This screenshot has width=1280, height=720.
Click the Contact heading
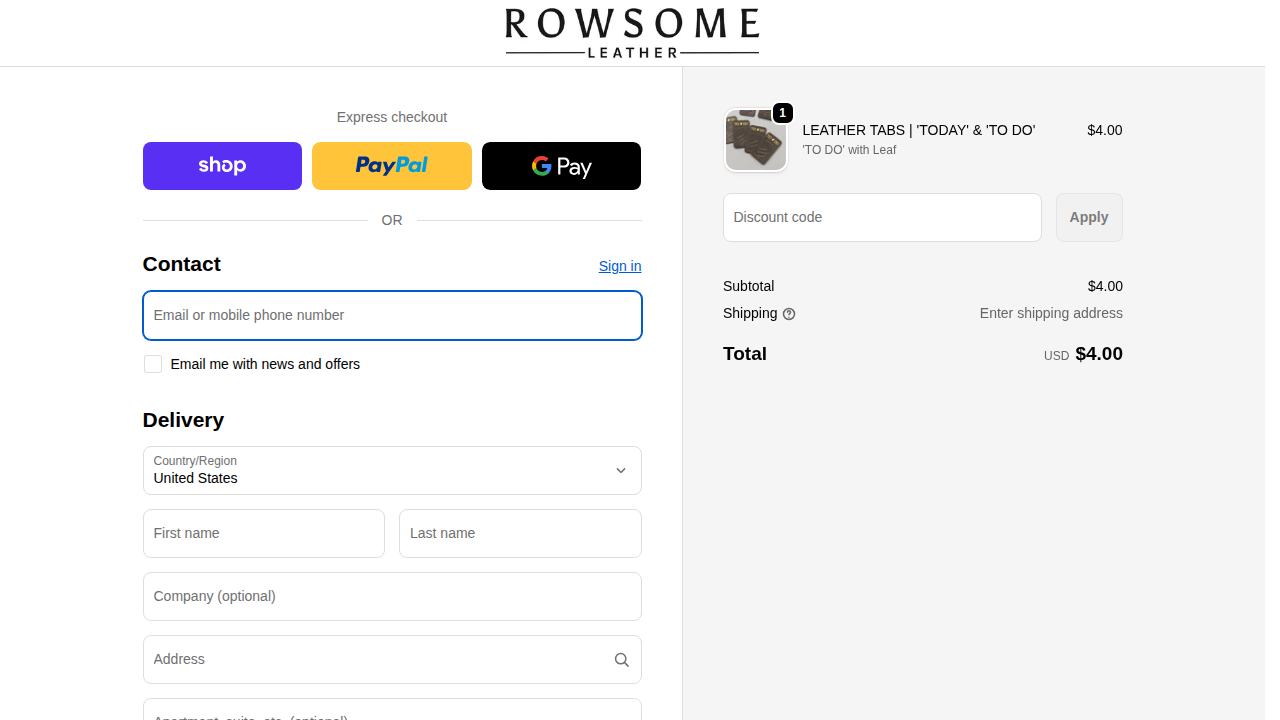tap(182, 264)
